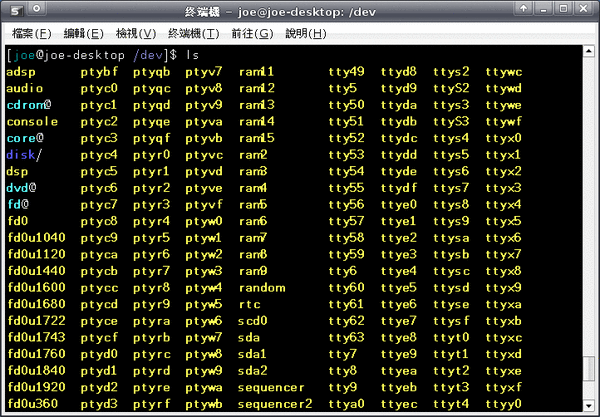Click the ls command text
The height and width of the screenshot is (417, 600).
click(x=192, y=55)
